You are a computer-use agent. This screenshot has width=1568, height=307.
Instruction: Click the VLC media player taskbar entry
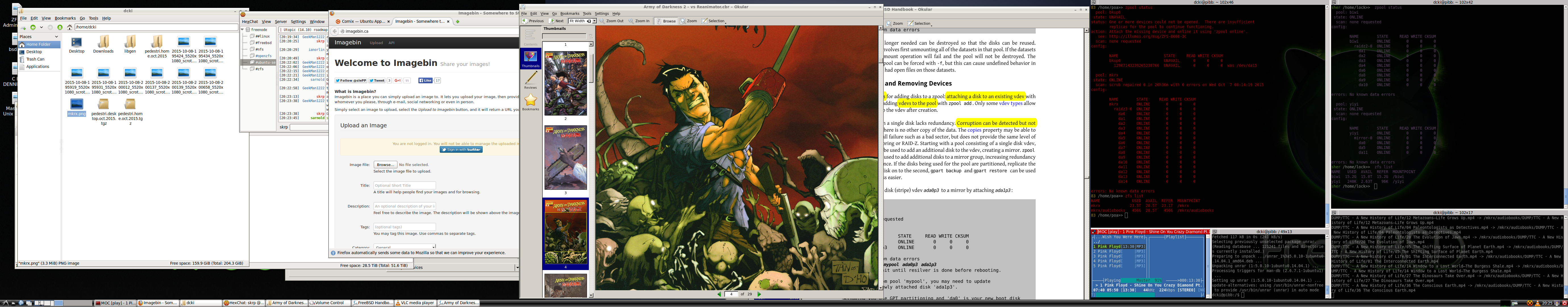[416, 303]
